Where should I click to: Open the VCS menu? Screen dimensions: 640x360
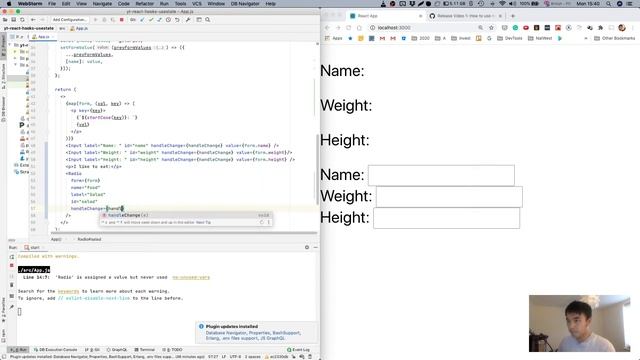click(x=197, y=4)
